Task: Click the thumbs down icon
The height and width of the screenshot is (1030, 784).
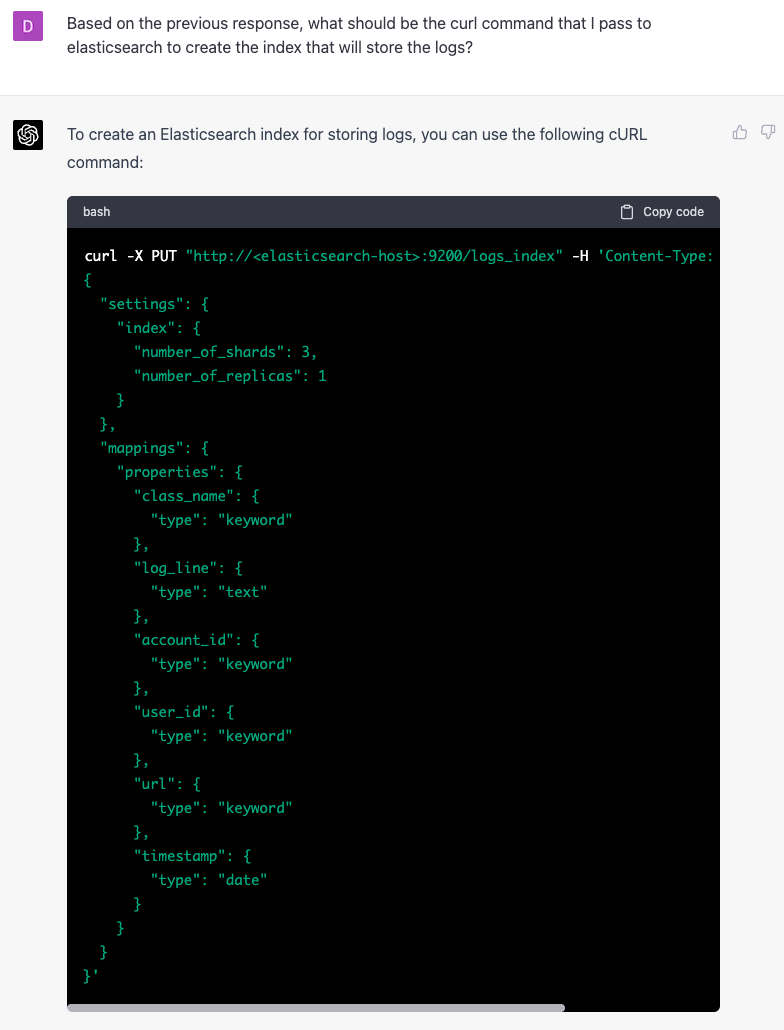Action: pyautogui.click(x=768, y=132)
